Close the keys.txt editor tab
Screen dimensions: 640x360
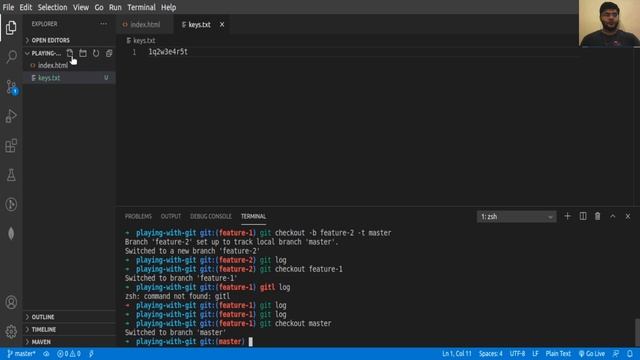[x=222, y=24]
